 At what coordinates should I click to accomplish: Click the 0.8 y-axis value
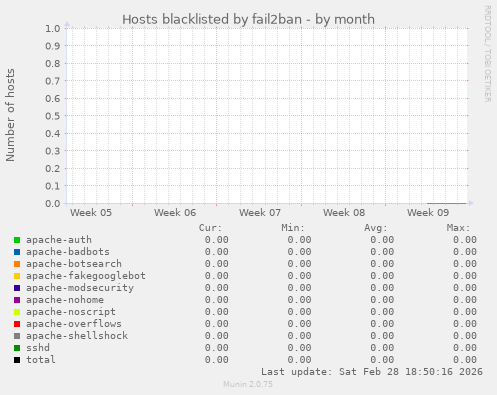click(53, 63)
